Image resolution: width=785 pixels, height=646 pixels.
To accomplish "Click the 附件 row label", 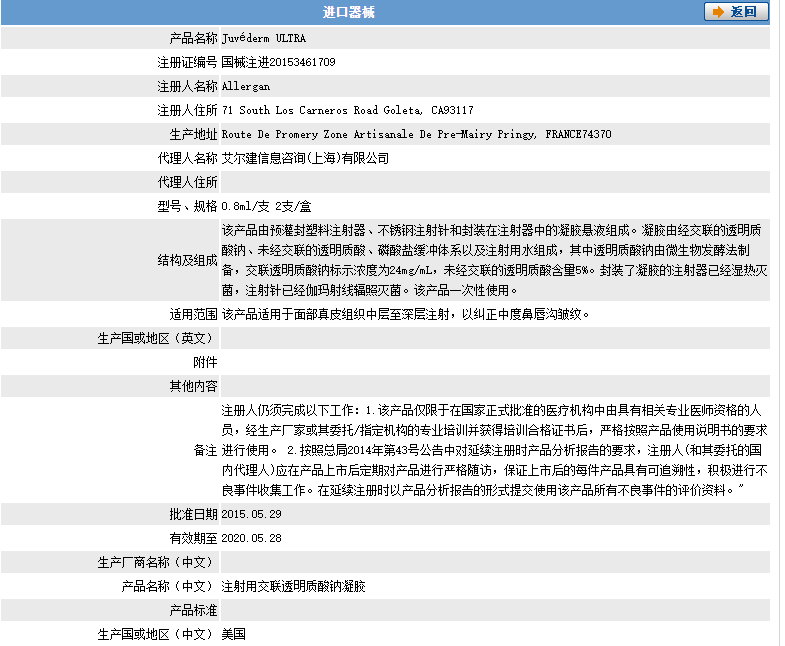I will click(x=204, y=362).
